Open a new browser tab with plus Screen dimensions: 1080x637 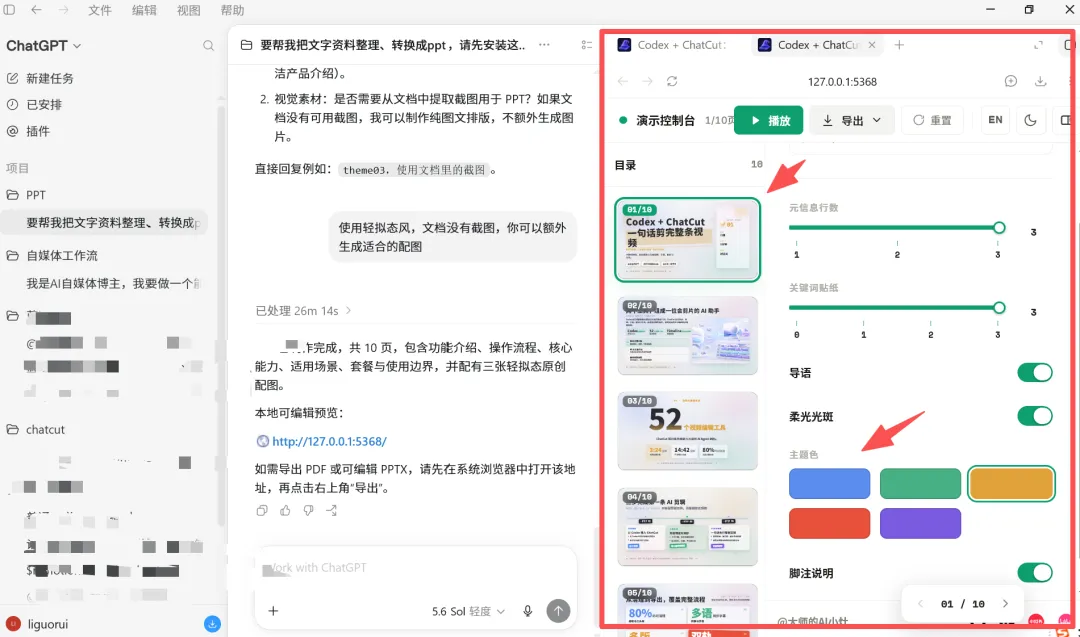pos(899,45)
